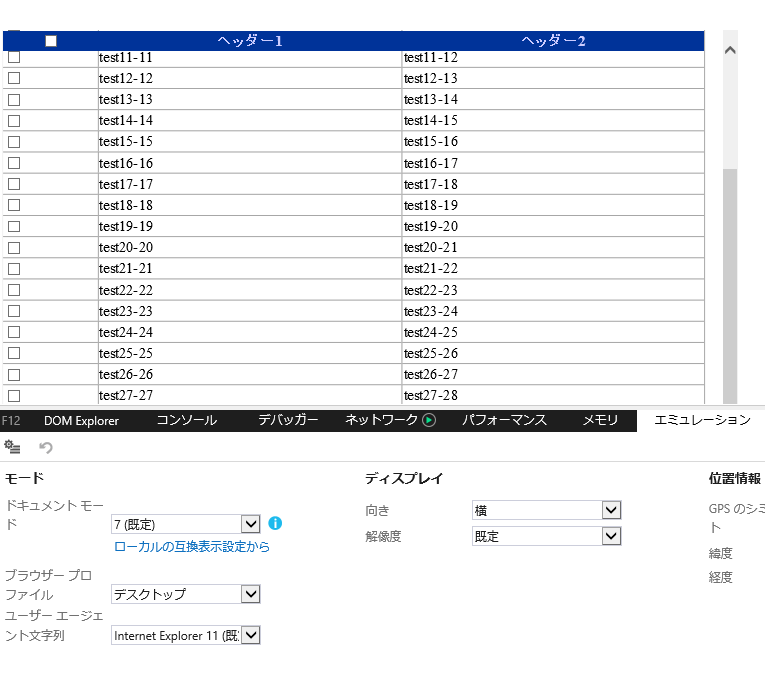Check the box for row test15-15
Viewport: 765px width, 678px height.
tap(14, 141)
